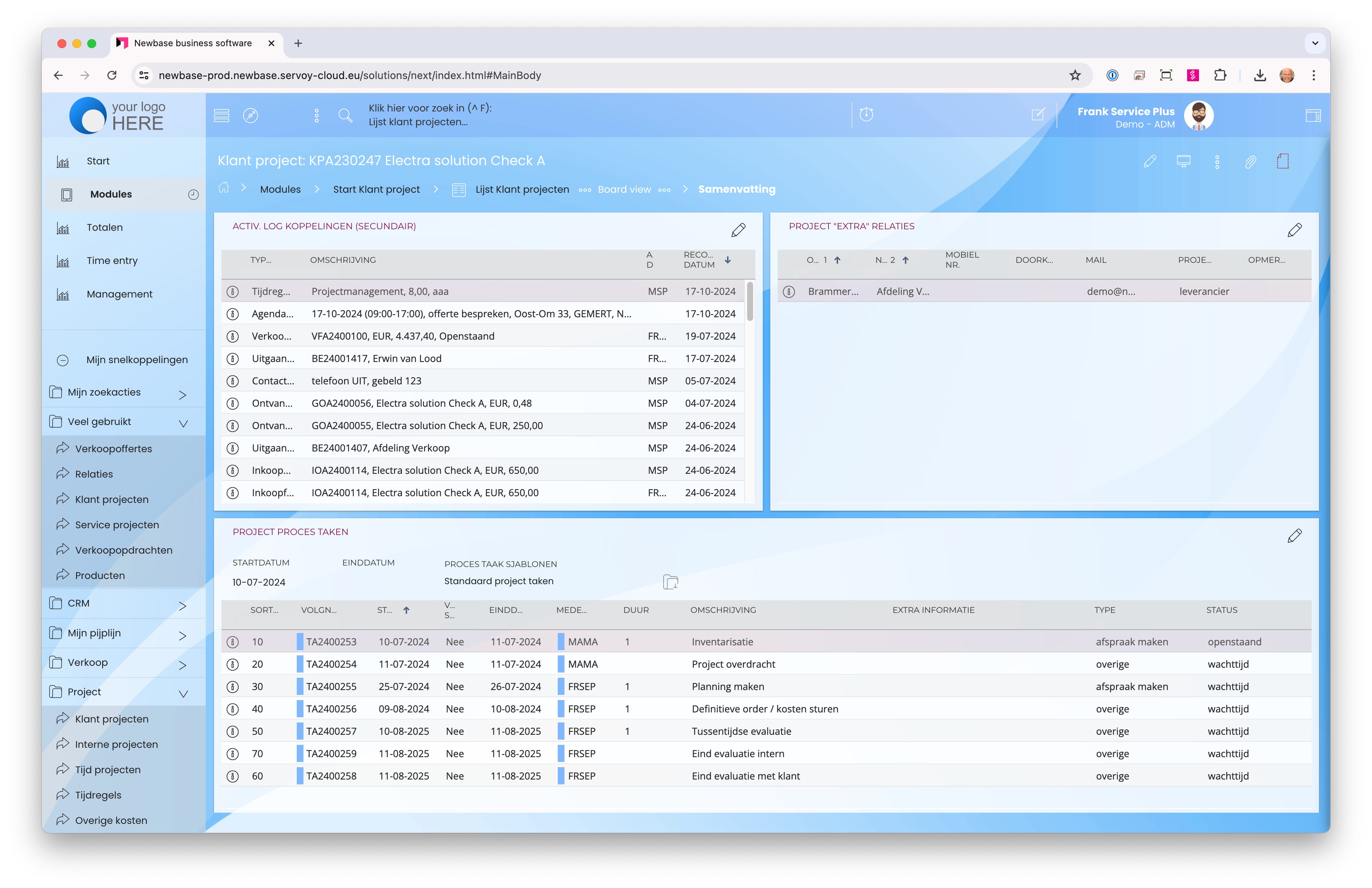Open info icon for task TA2400255
Image resolution: width=1372 pixels, height=888 pixels.
tap(232, 686)
